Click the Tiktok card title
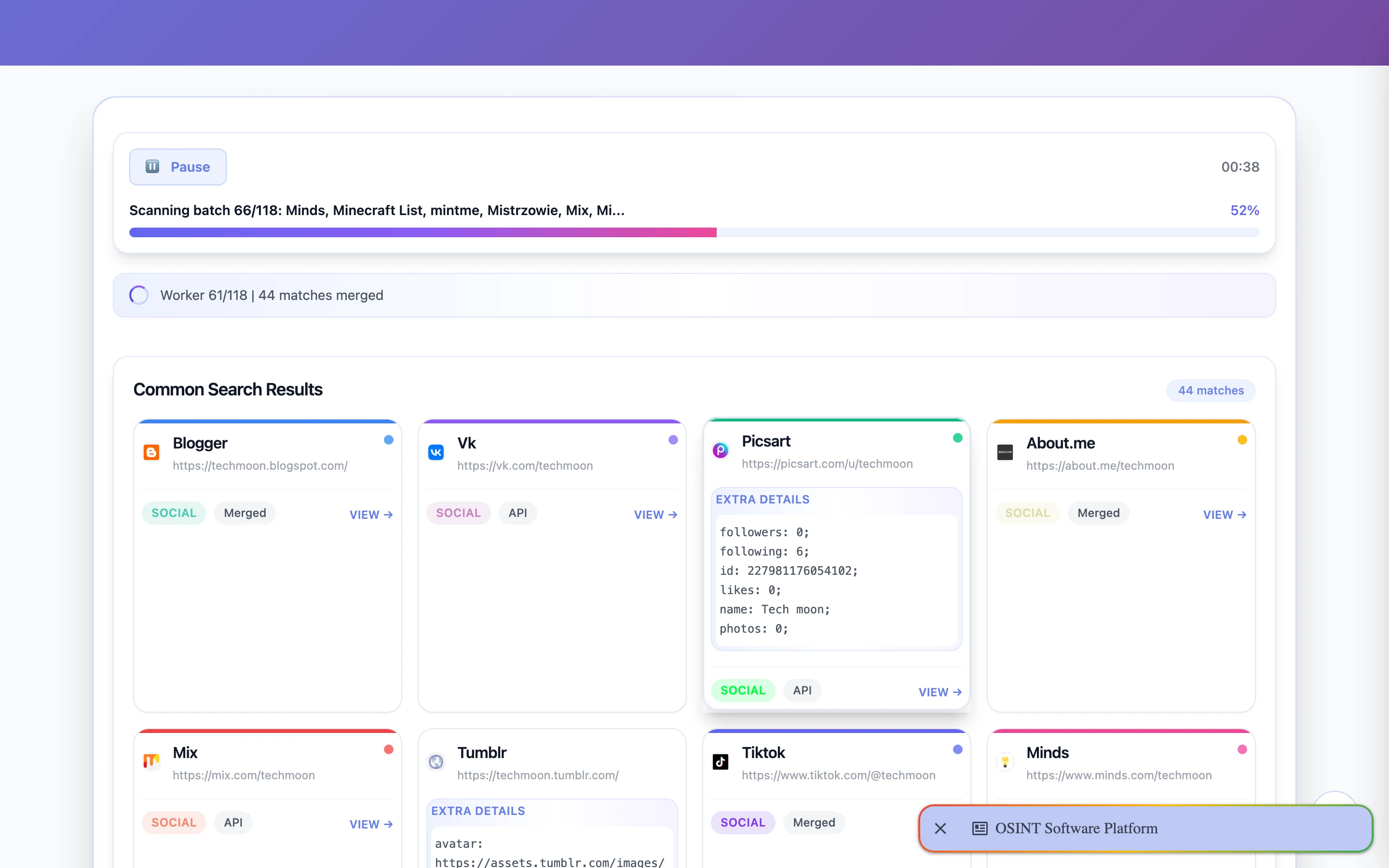 (763, 753)
